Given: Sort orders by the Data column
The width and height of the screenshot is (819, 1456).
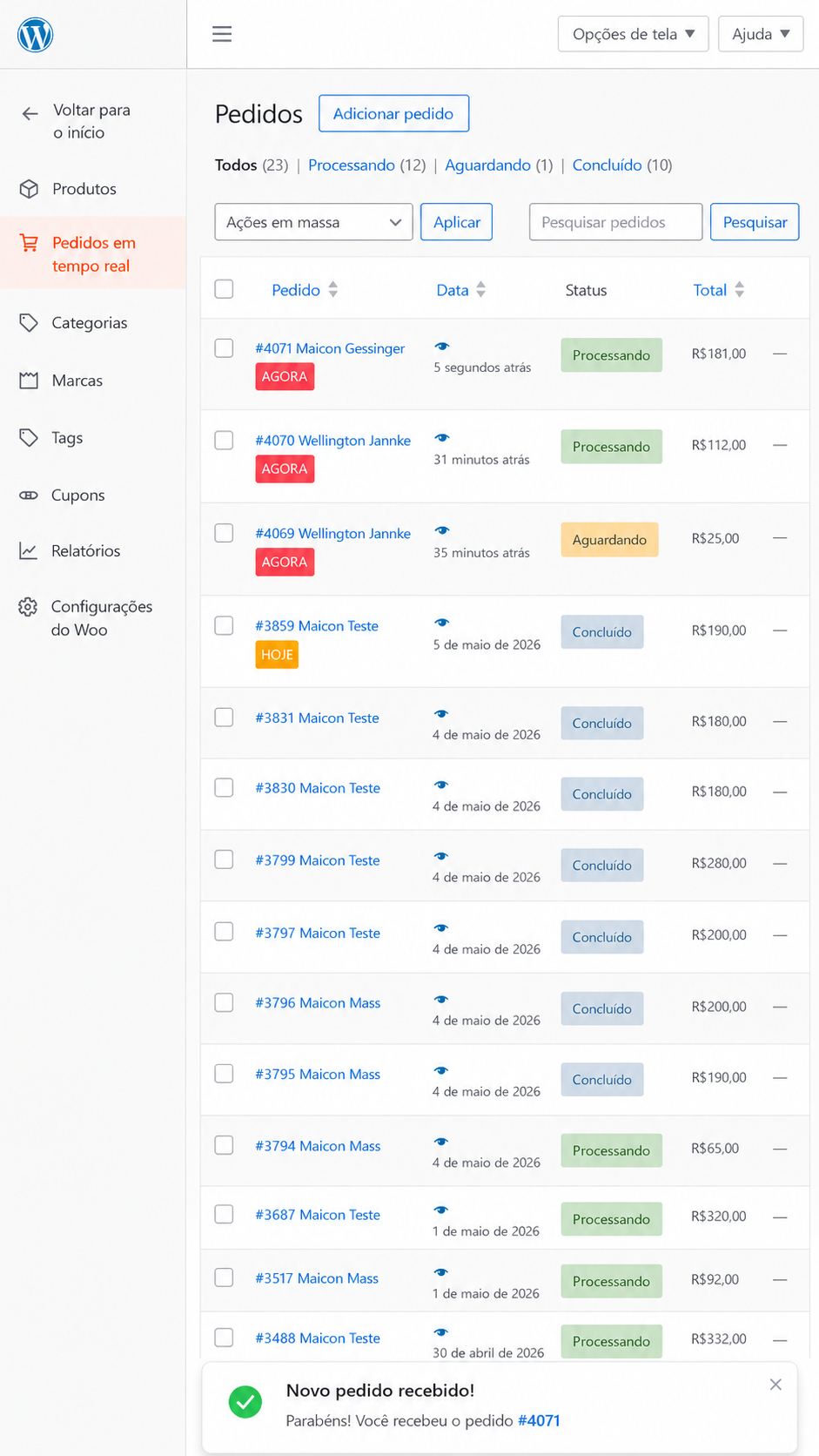Looking at the screenshot, I should (461, 290).
